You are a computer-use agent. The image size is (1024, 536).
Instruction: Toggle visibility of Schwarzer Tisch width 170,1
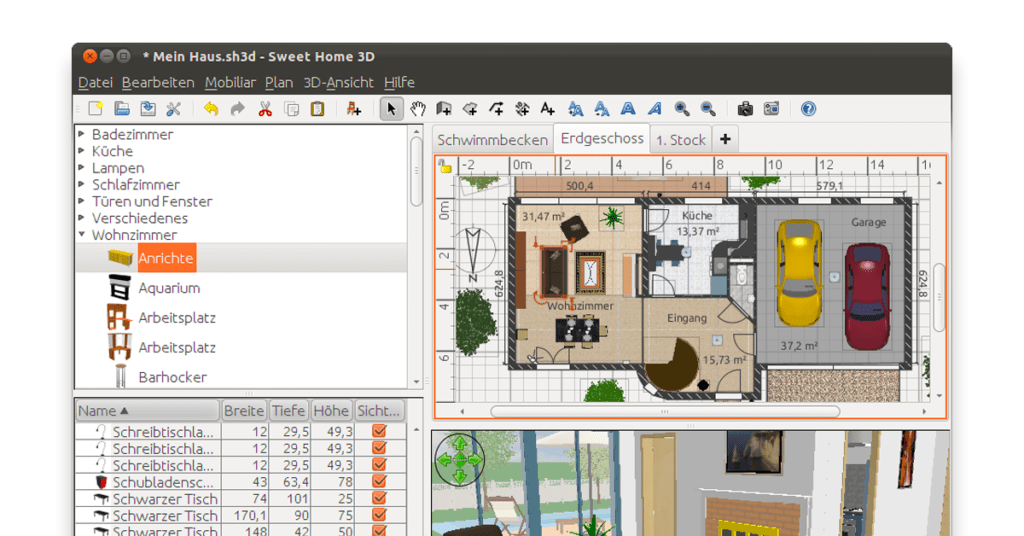[379, 515]
